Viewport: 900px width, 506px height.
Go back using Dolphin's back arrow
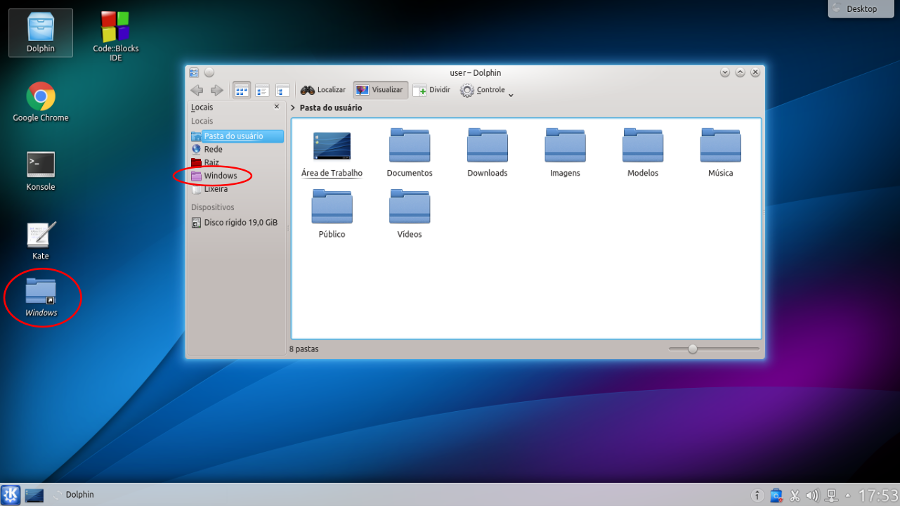click(197, 90)
